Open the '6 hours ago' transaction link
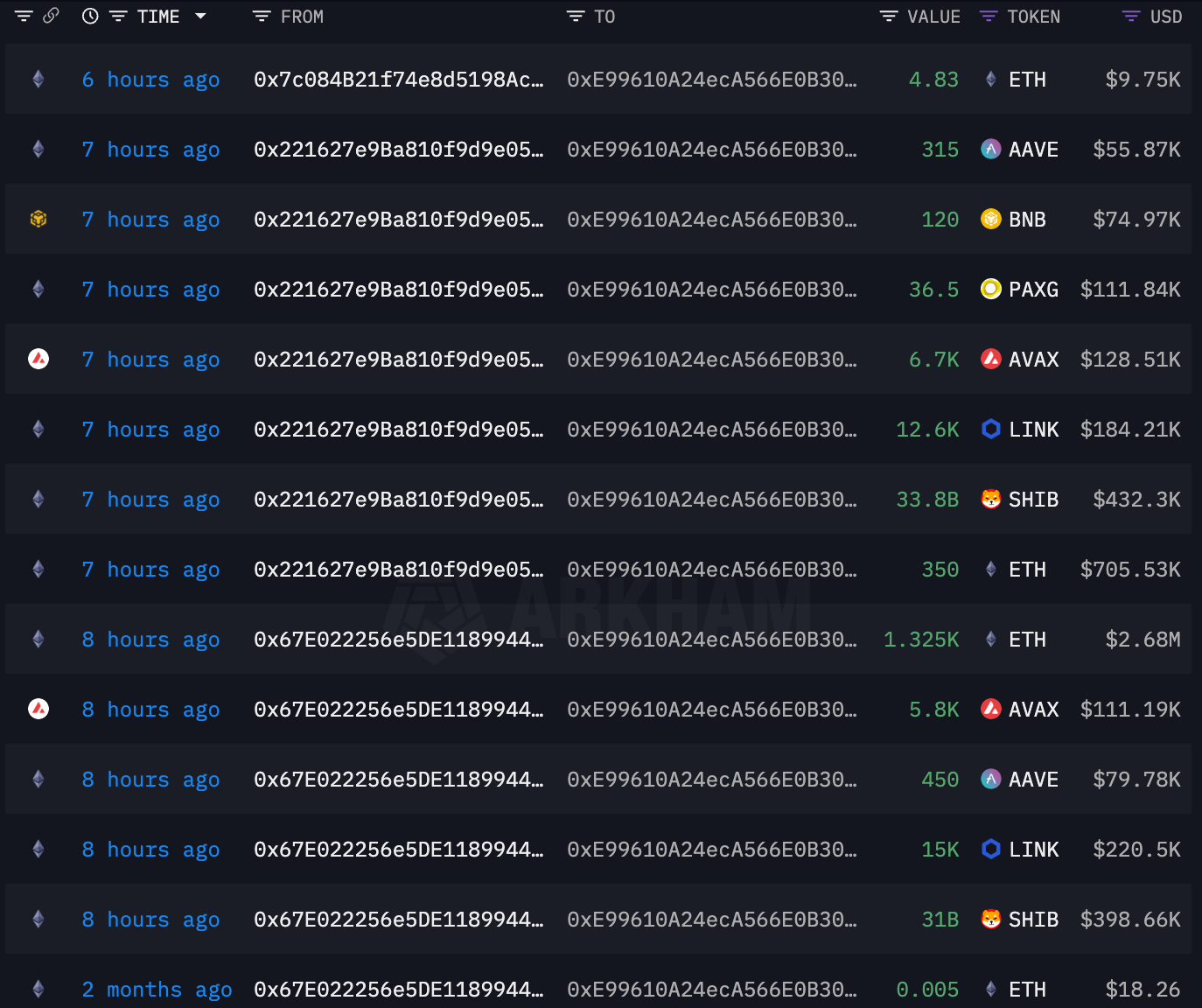Viewport: 1202px width, 1008px height. 150,80
